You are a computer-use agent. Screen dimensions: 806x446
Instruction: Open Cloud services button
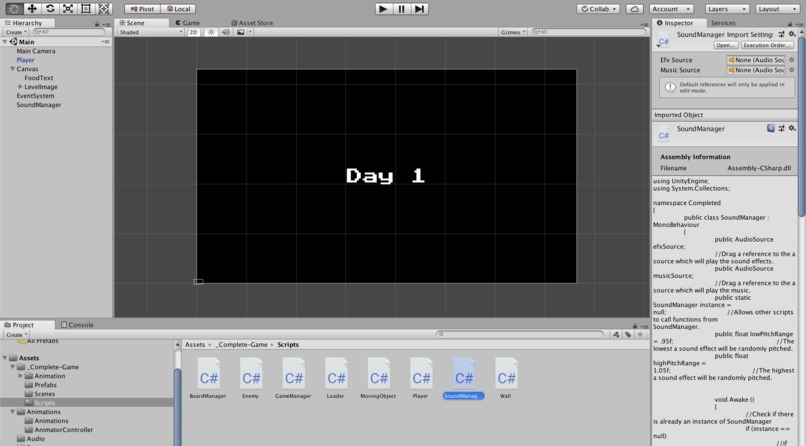635,9
